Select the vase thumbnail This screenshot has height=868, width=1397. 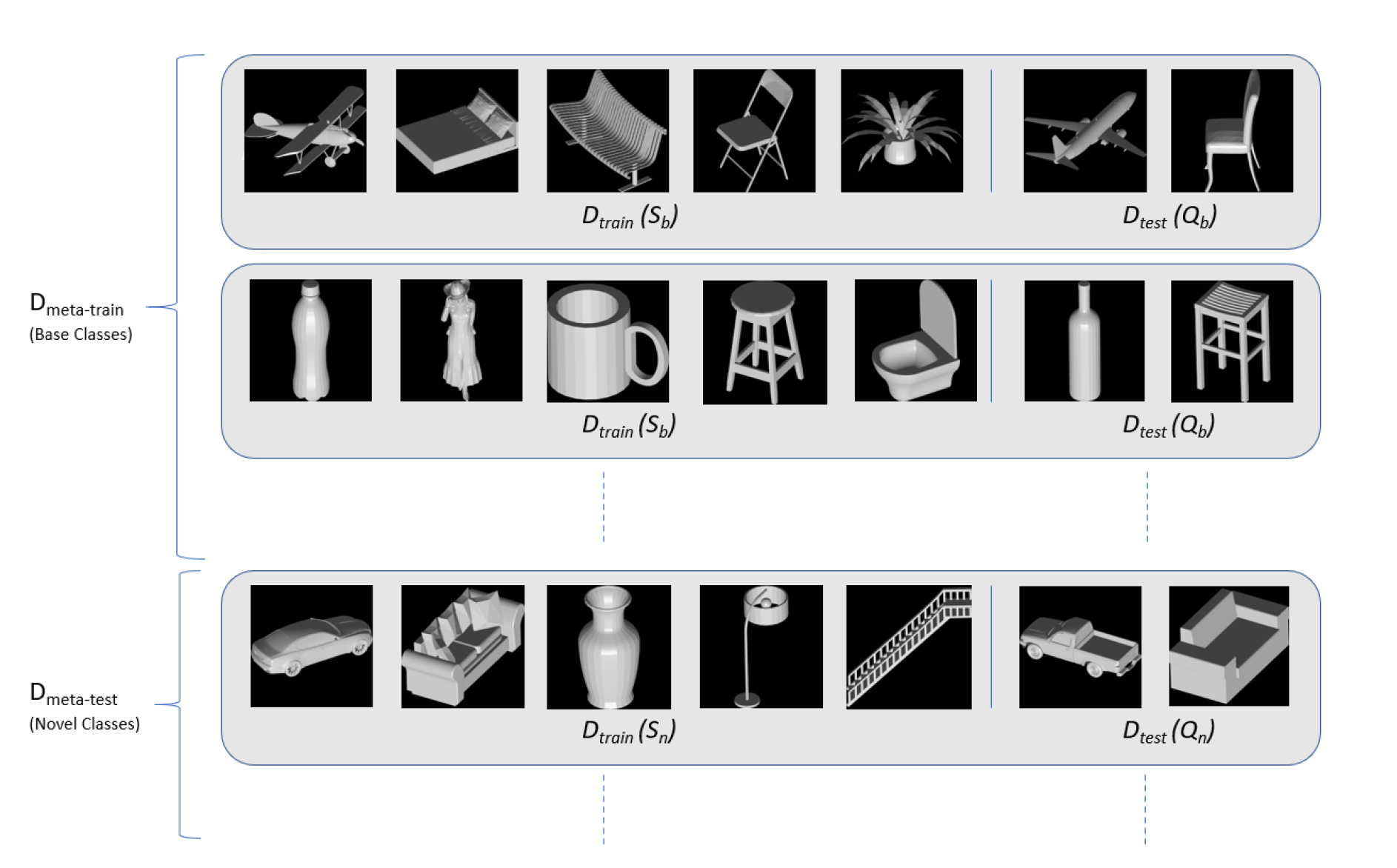pos(609,647)
